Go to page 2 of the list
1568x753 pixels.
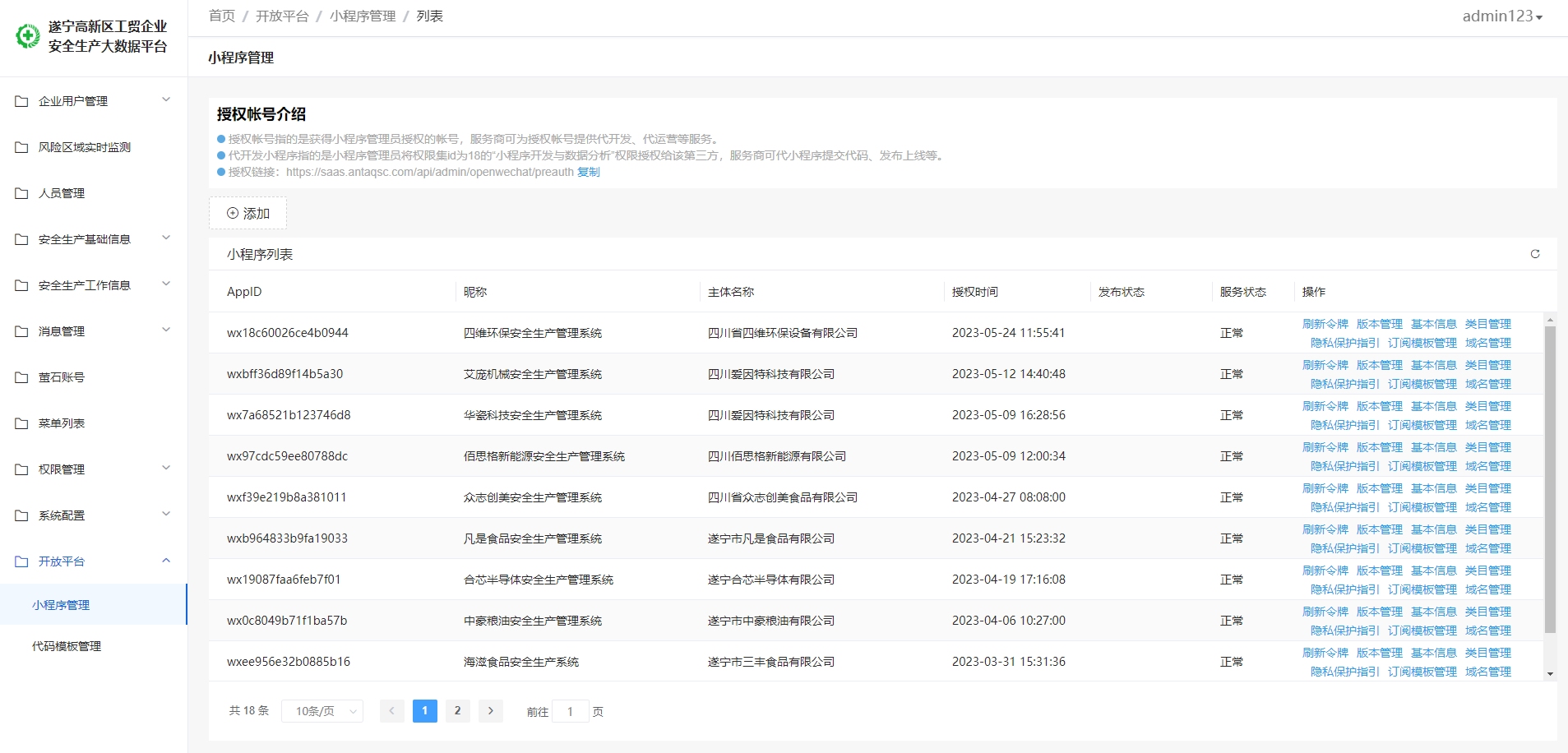coord(458,711)
